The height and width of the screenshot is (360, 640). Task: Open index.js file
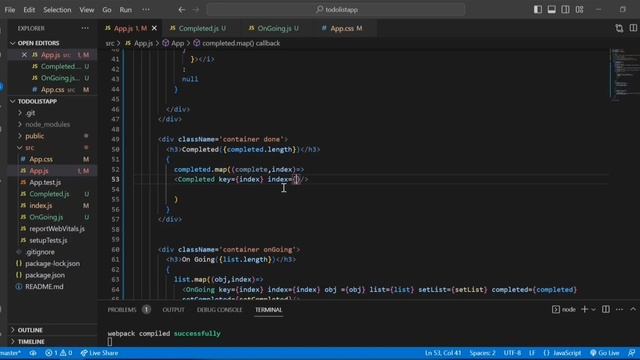click(40, 206)
